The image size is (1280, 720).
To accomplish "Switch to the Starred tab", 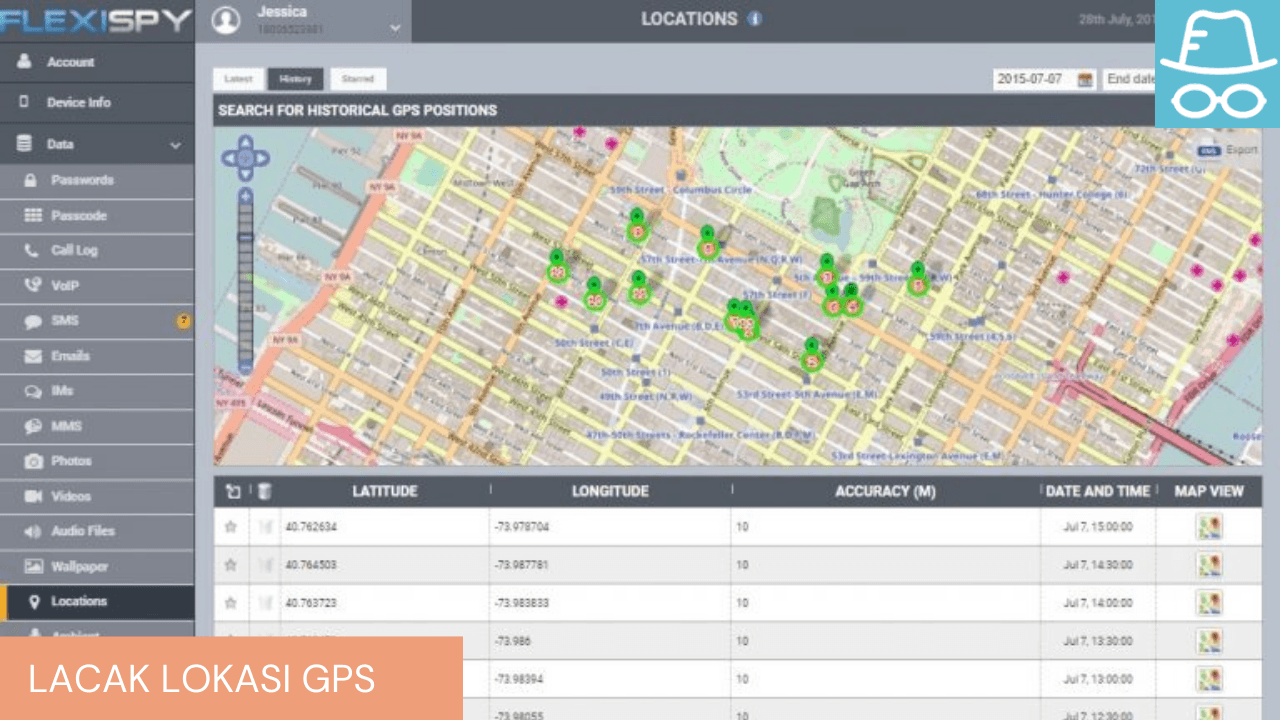I will [x=357, y=79].
